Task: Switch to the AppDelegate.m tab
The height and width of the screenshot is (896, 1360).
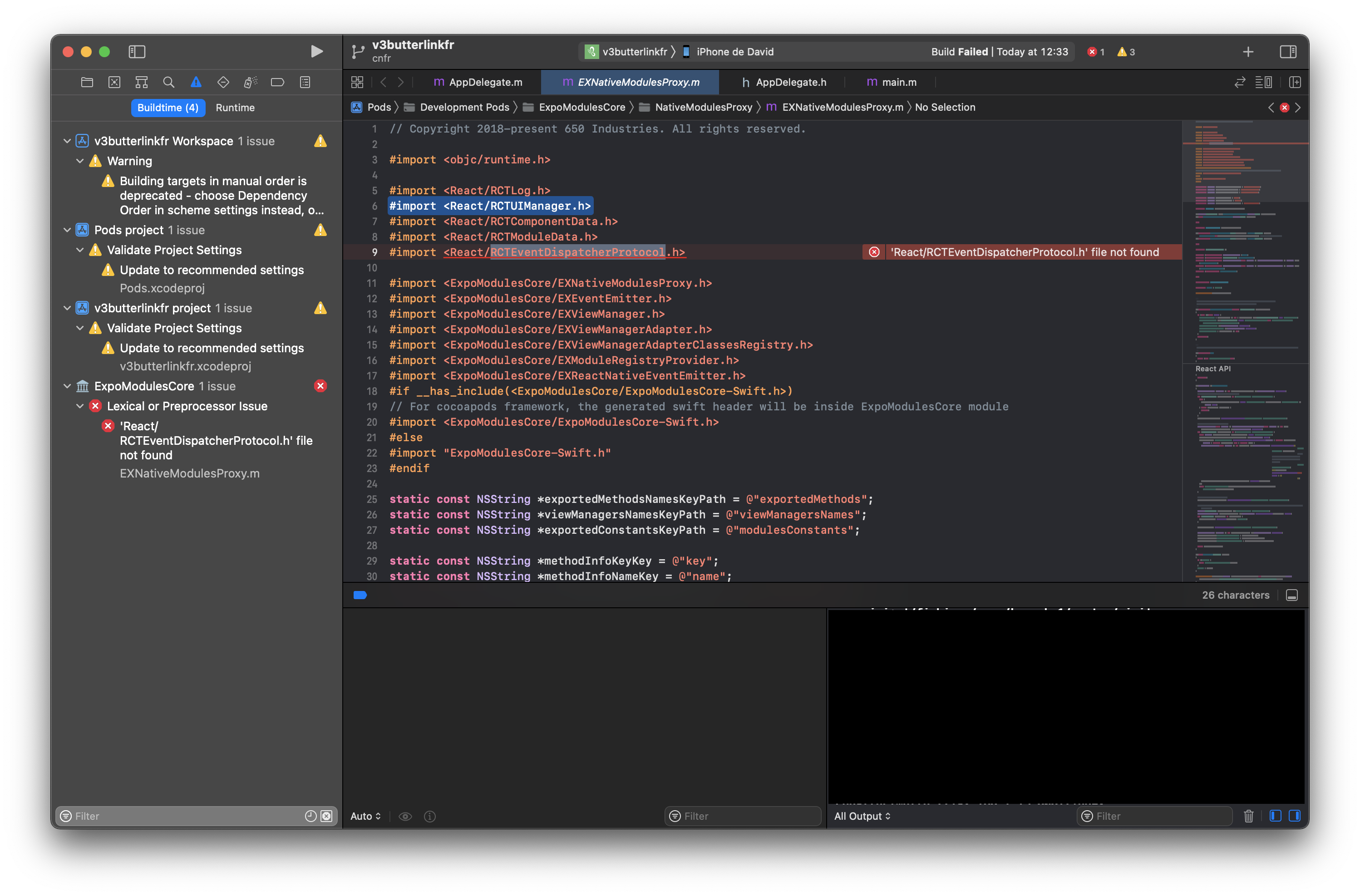Action: tap(484, 82)
